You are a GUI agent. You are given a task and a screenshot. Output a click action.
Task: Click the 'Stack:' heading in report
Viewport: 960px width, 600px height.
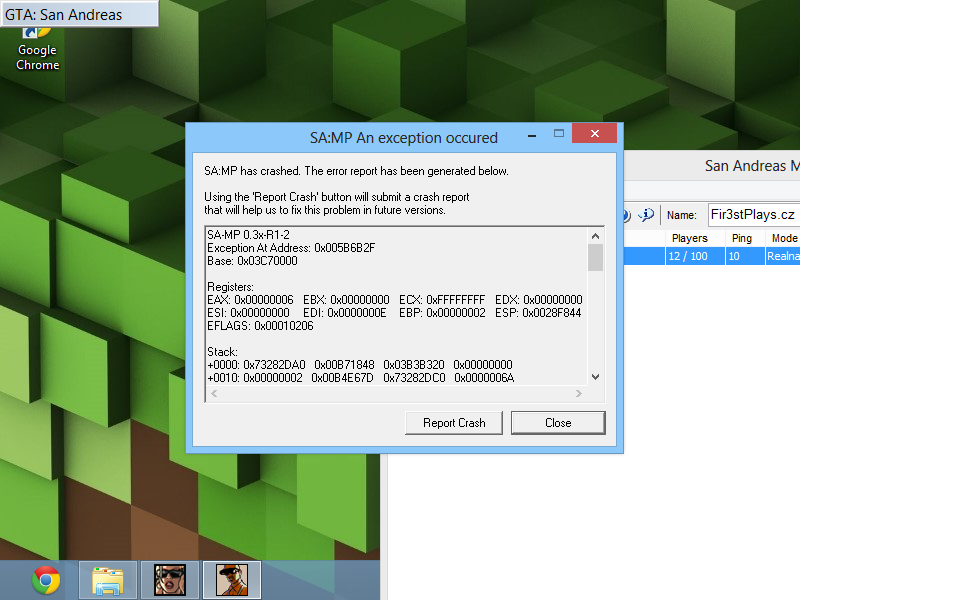click(222, 352)
